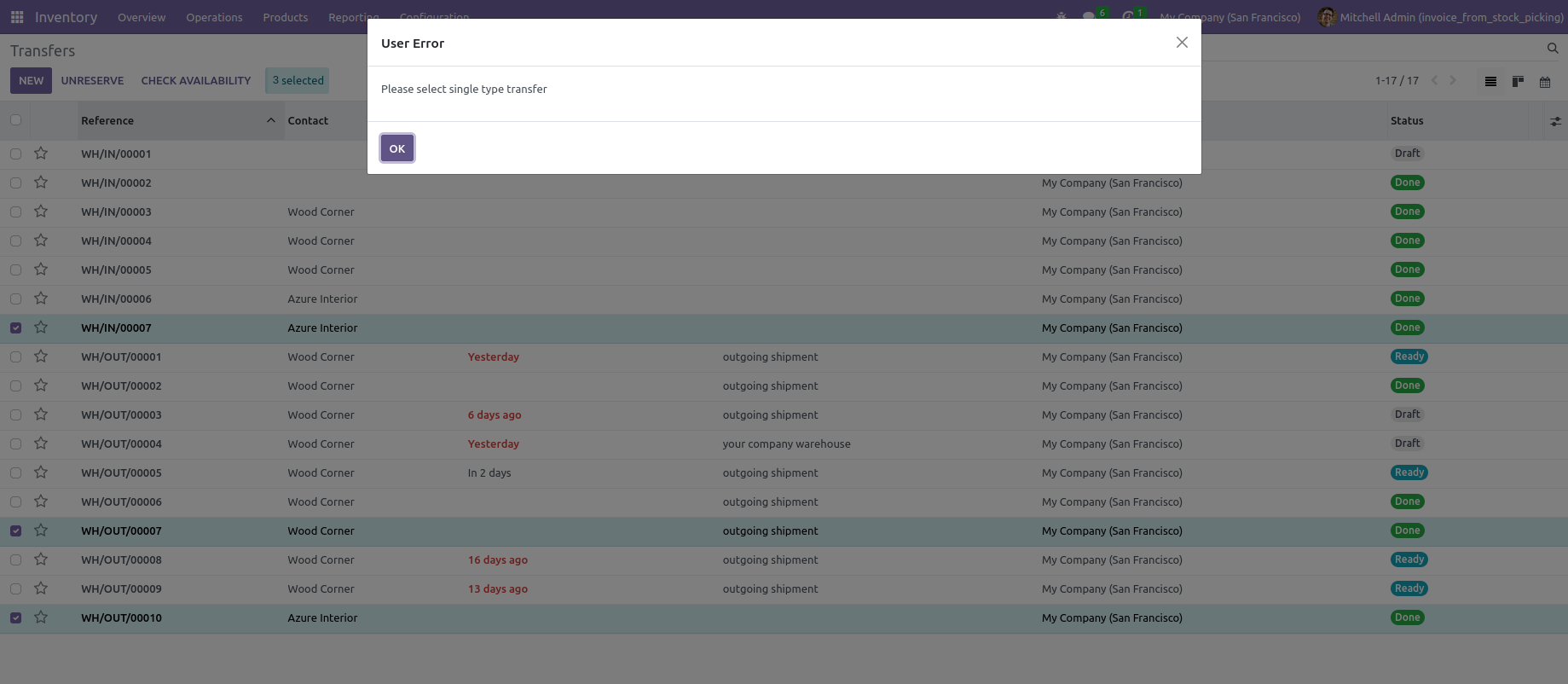Switch to calendar view icon

pyautogui.click(x=1545, y=82)
